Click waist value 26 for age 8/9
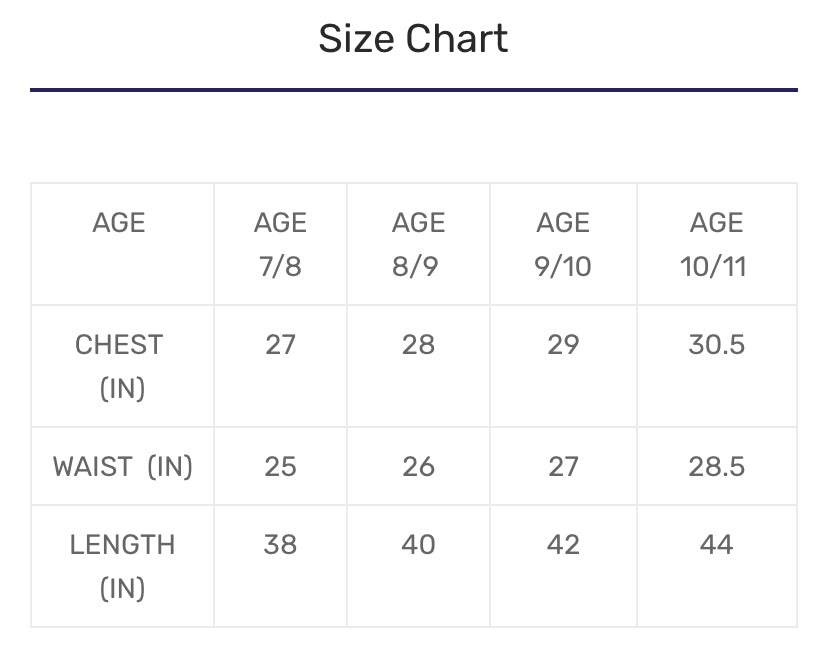Viewport: 816px width, 669px height. tap(418, 467)
